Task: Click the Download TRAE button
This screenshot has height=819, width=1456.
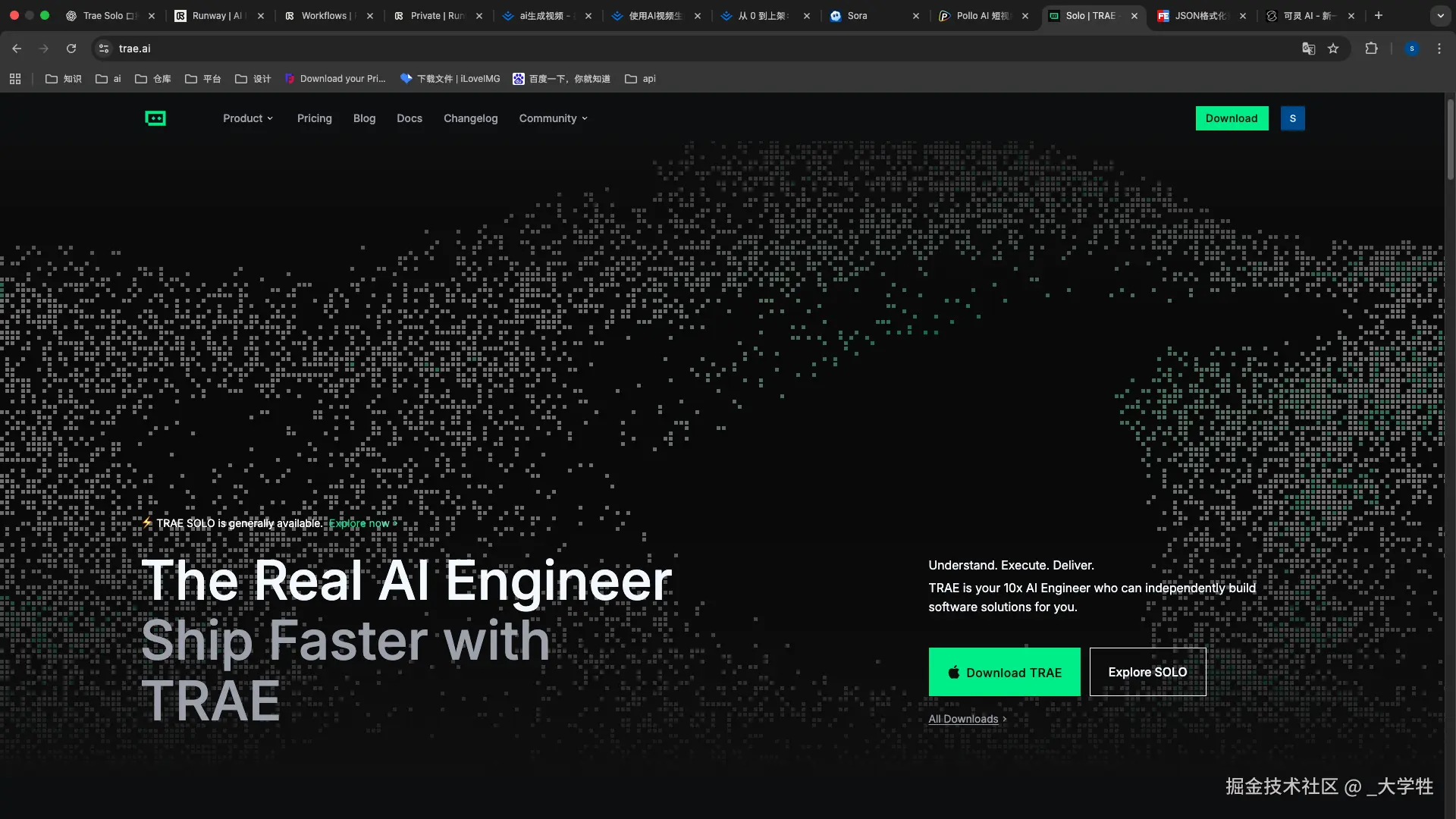Action: tap(1004, 672)
